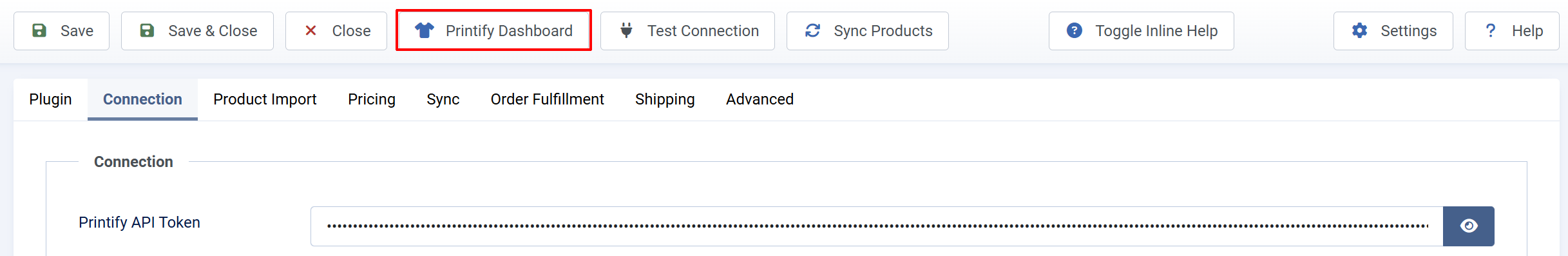Close the plugin editor with the Close button
The image size is (1568, 256).
click(336, 31)
